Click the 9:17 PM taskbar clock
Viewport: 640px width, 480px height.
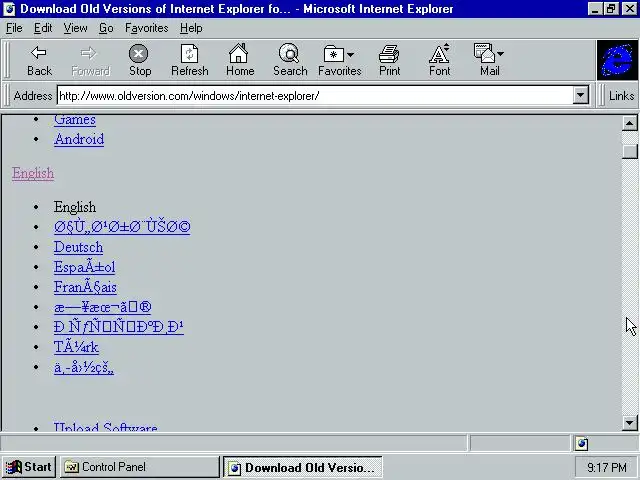pyautogui.click(x=606, y=467)
